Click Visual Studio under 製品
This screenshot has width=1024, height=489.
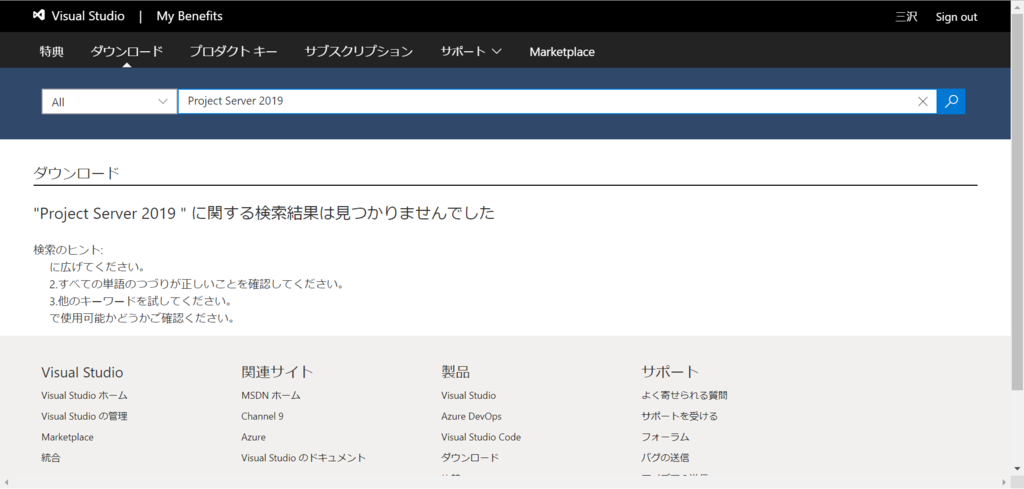[x=468, y=395]
